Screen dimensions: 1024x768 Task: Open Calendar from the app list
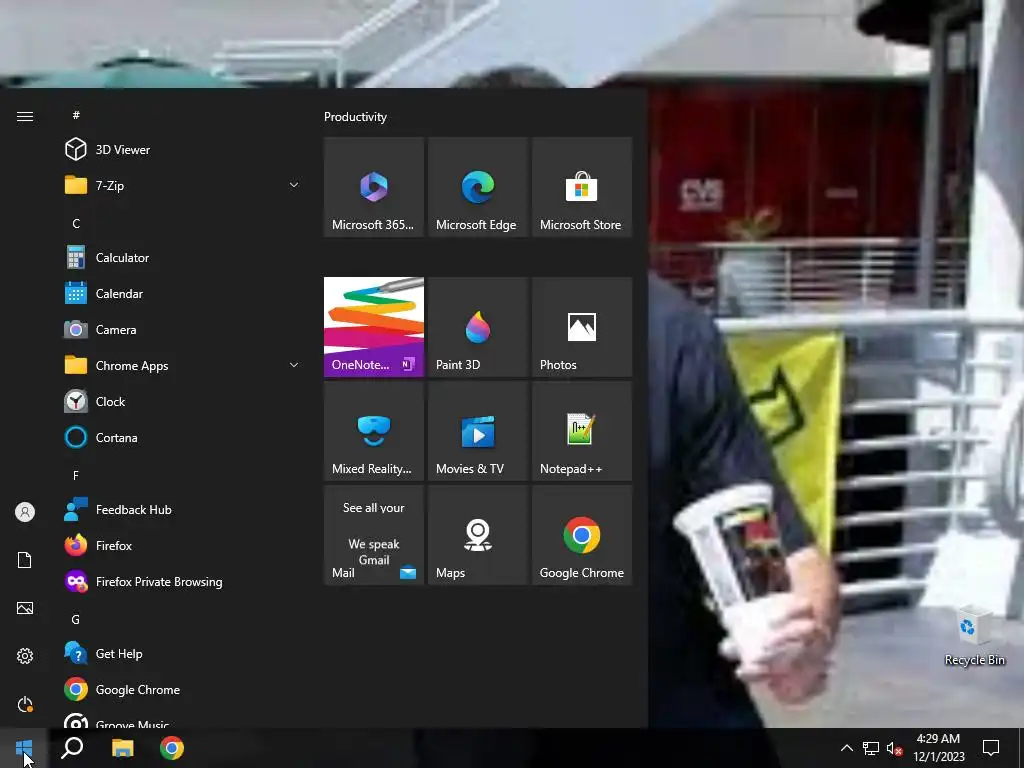(x=183, y=293)
